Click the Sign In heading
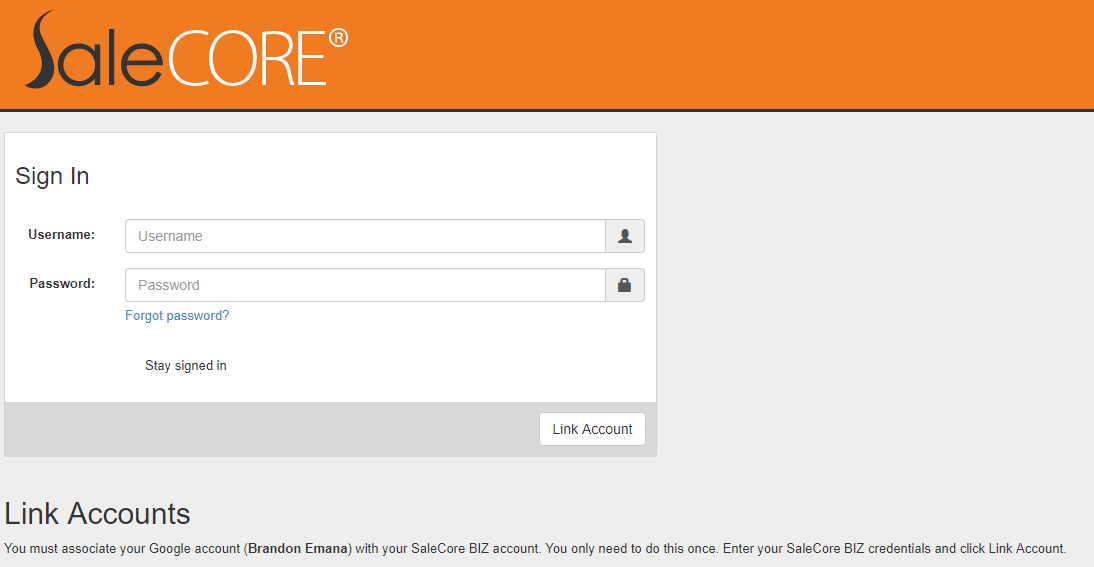1094x567 pixels. click(52, 176)
